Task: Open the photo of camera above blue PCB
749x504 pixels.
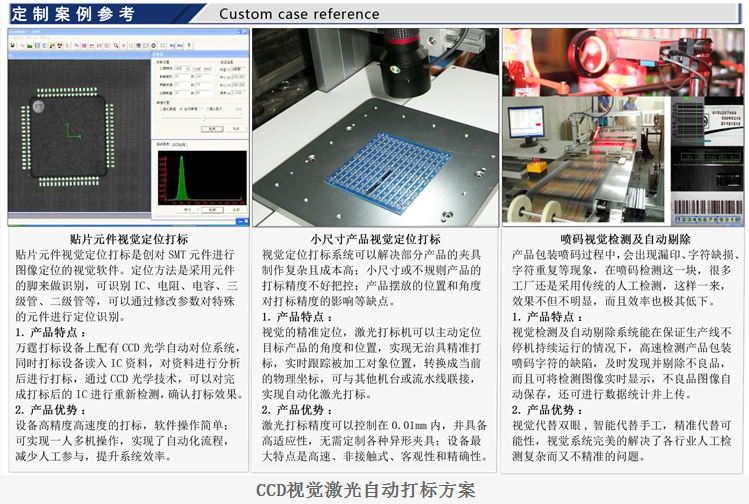Action: (x=375, y=127)
